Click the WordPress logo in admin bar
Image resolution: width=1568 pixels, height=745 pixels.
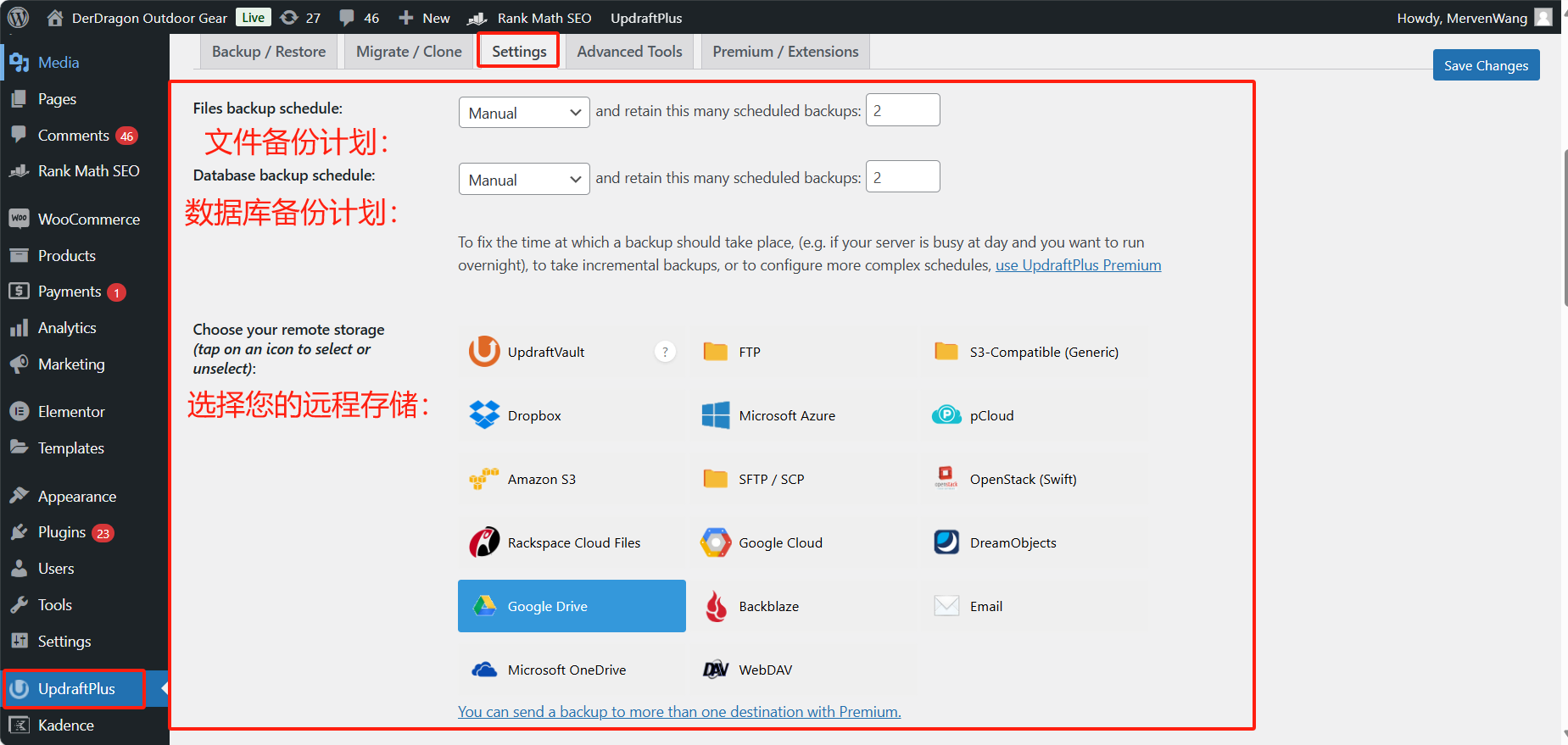pos(18,18)
